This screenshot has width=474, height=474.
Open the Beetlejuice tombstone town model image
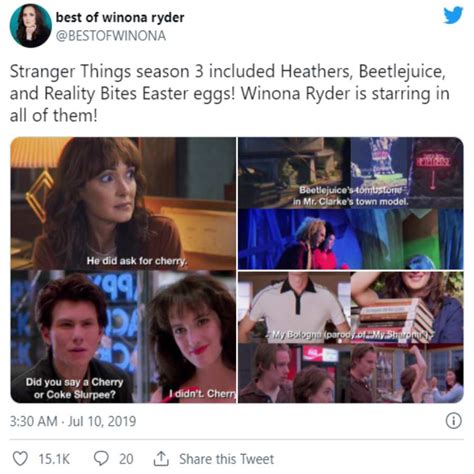pyautogui.click(x=350, y=173)
